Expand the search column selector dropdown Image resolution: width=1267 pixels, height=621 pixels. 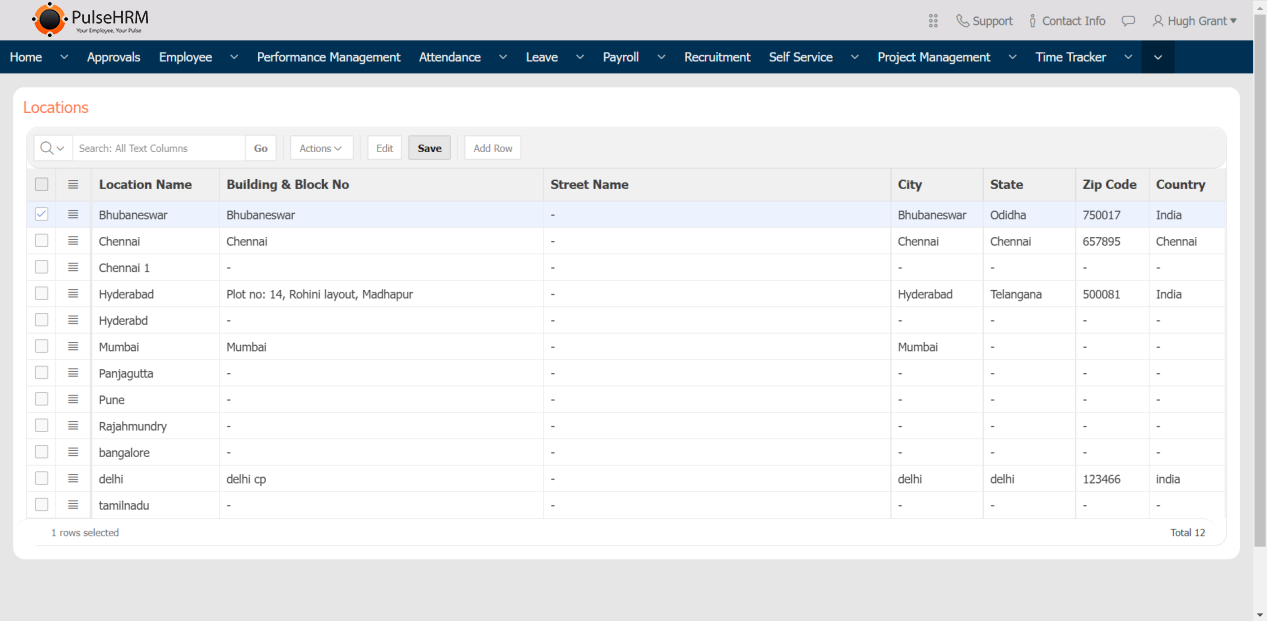[x=53, y=148]
